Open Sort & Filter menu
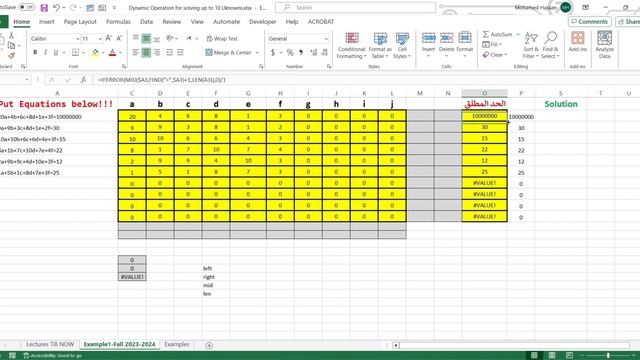Viewport: 640px width, 360px height. tap(531, 45)
